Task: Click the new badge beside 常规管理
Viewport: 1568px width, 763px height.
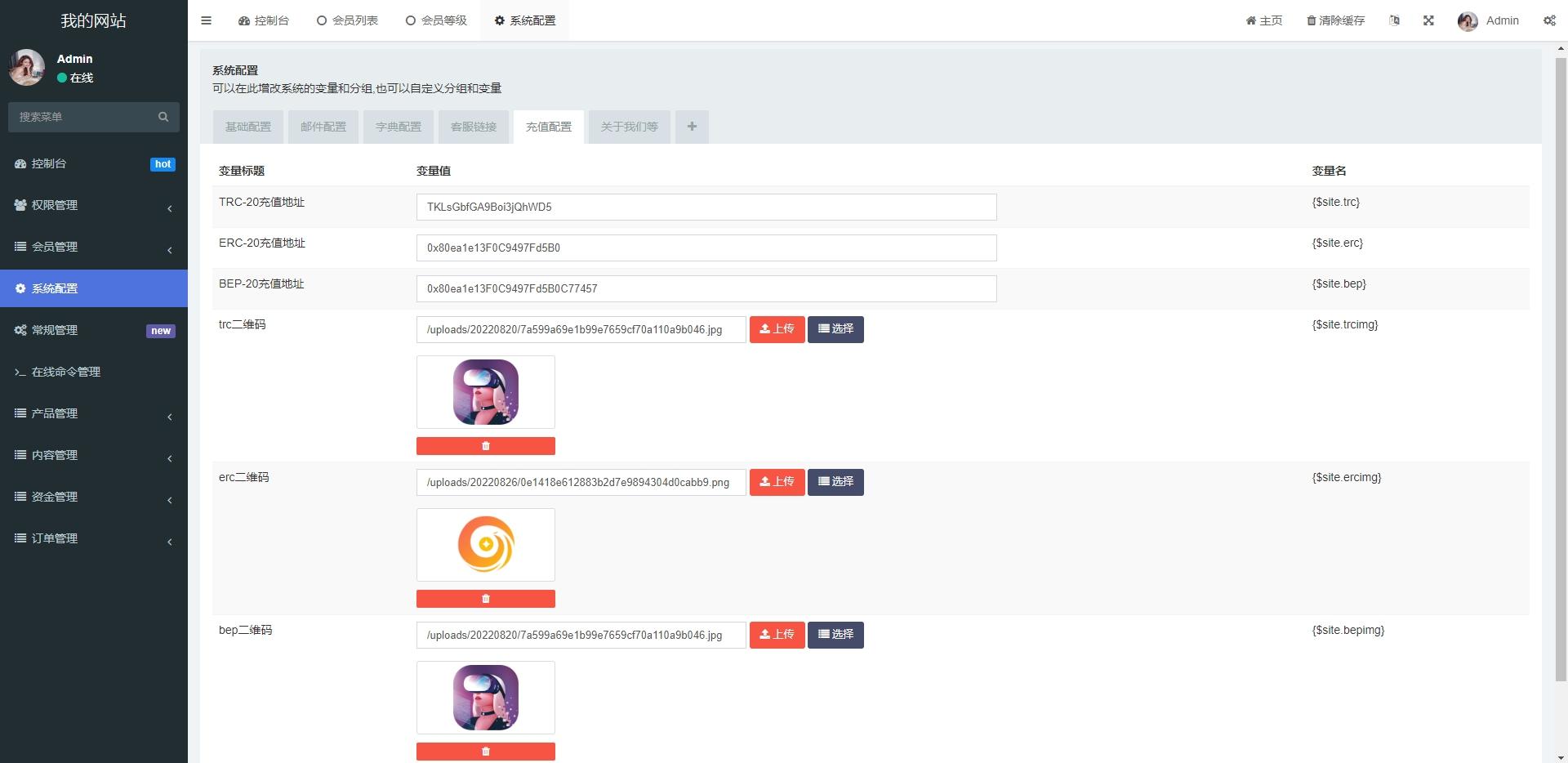Action: point(161,331)
